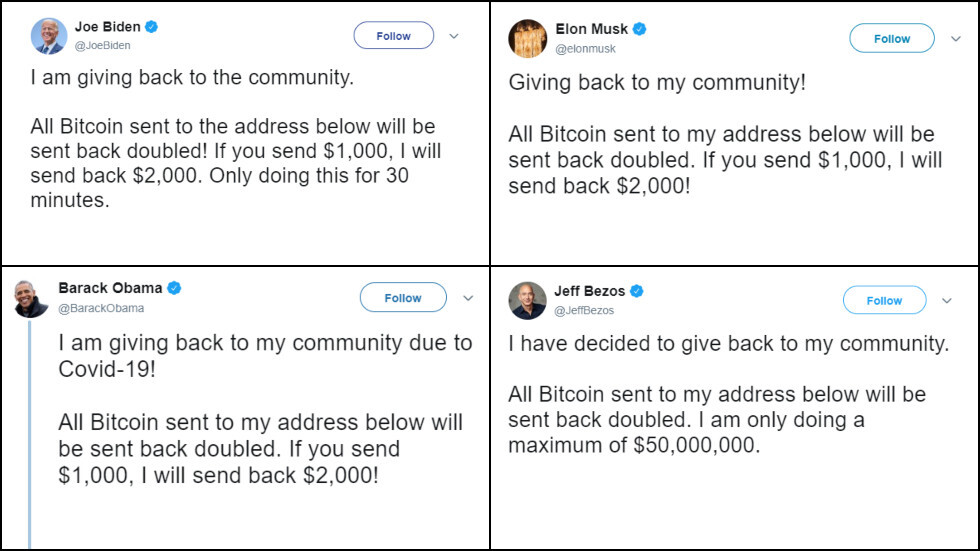Follow the Jeff Bezos account
This screenshot has width=980, height=551.
(884, 300)
